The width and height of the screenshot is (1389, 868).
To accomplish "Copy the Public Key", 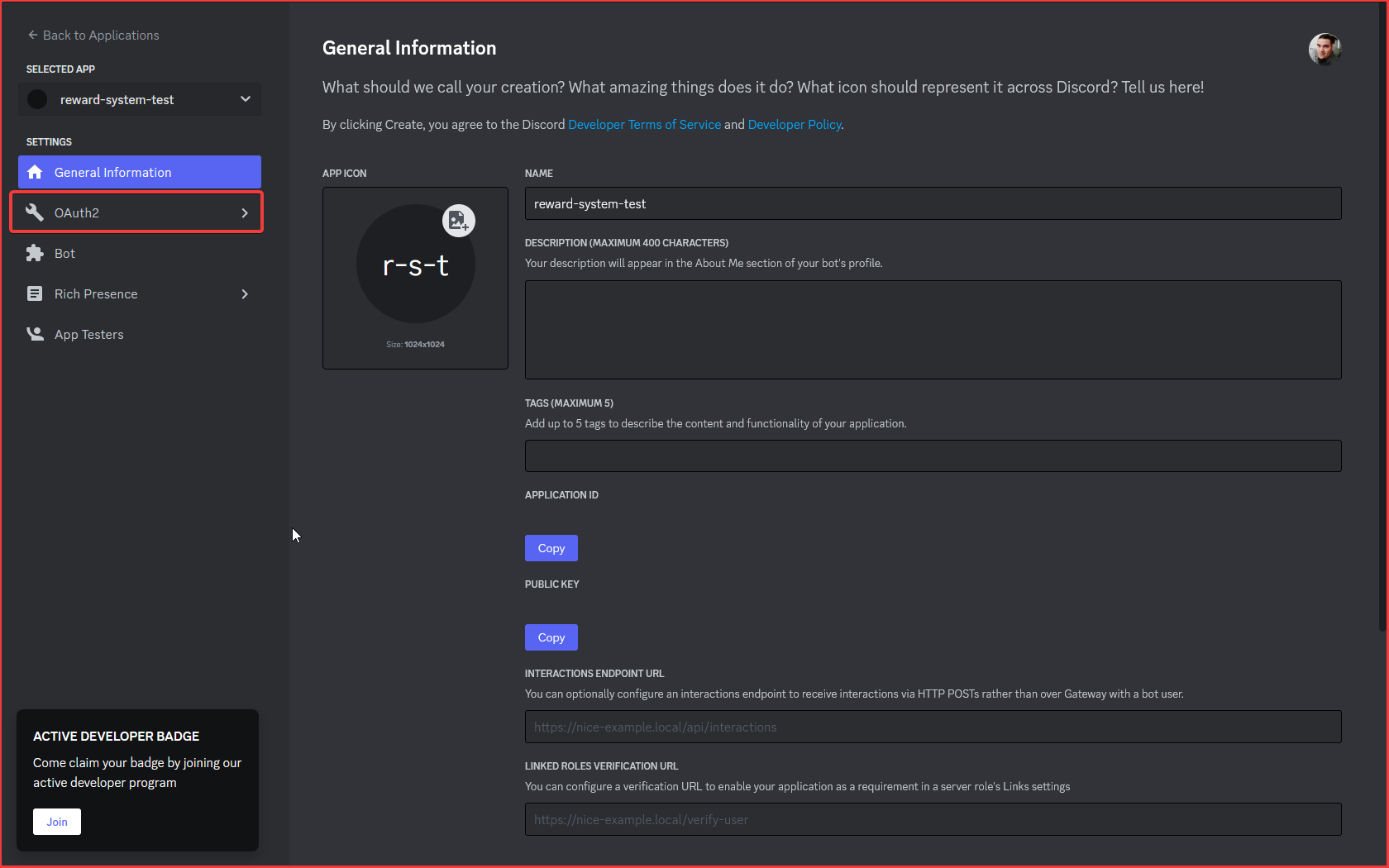I will point(551,637).
